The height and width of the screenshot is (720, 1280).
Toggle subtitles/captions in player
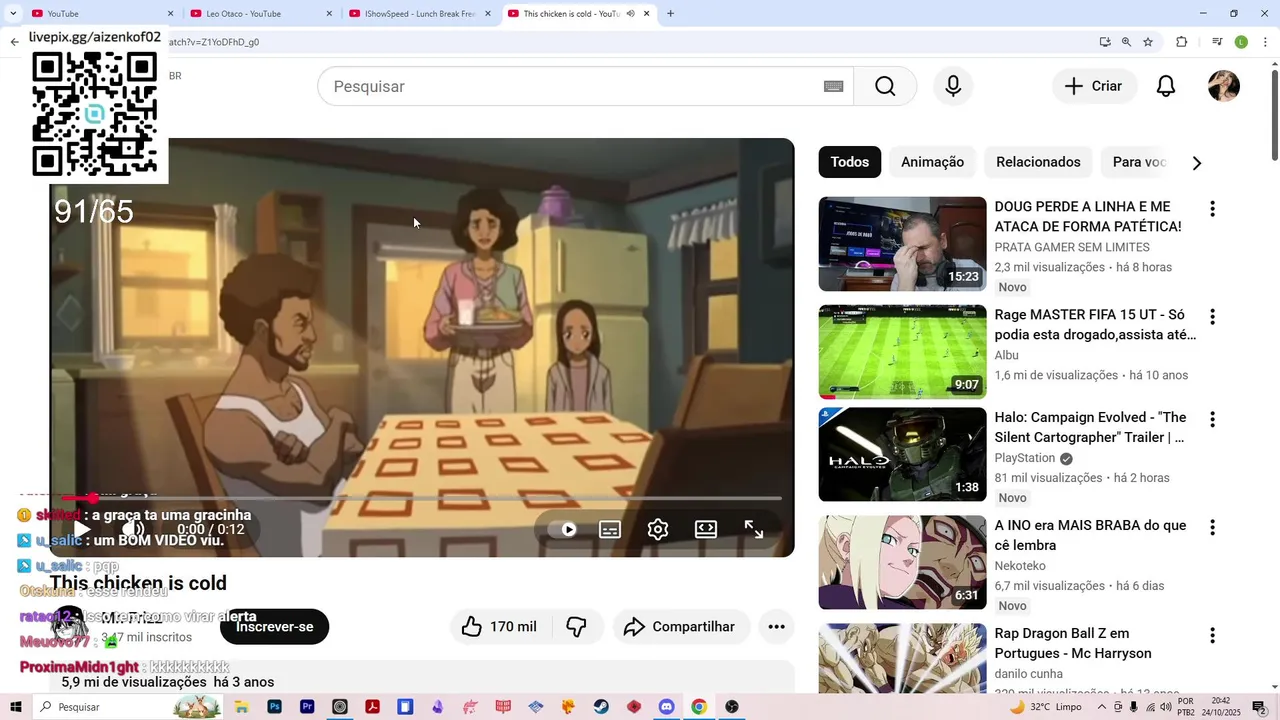pyautogui.click(x=610, y=530)
